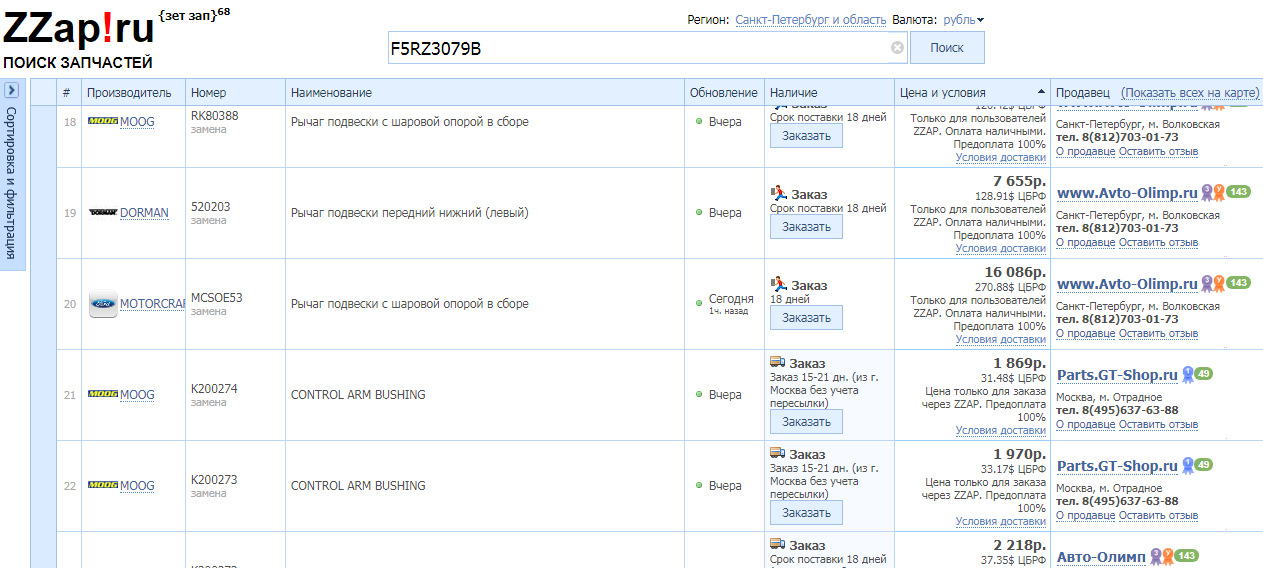Click Заказать button for MOOG K200273
Image resolution: width=1263 pixels, height=568 pixels.
click(x=806, y=513)
